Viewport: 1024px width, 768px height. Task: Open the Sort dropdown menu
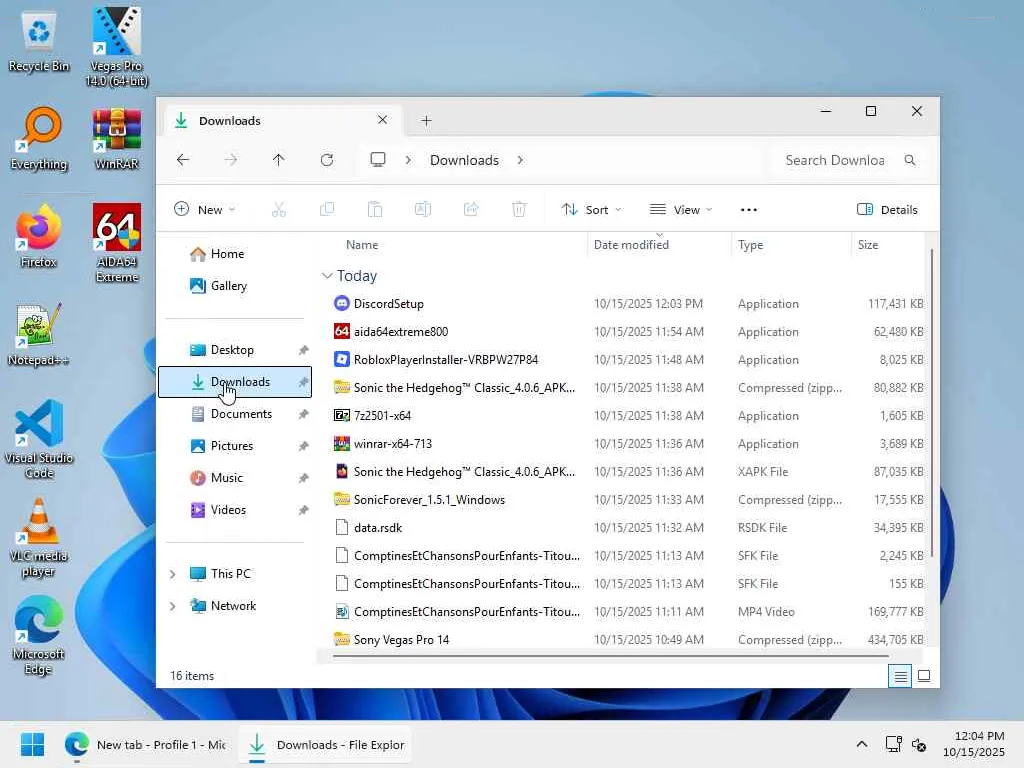(x=592, y=210)
